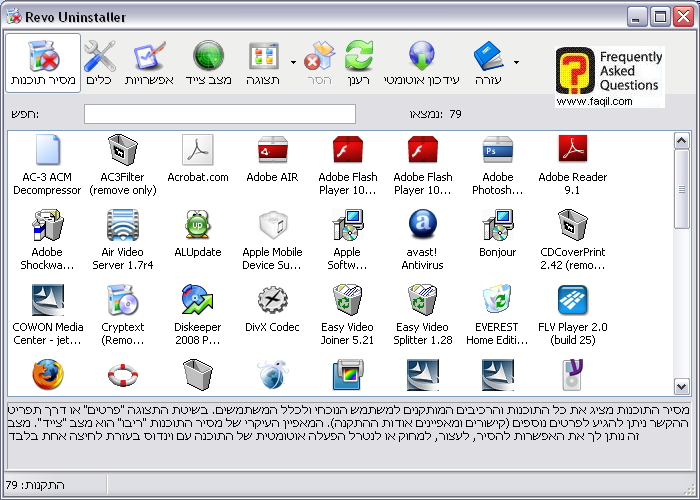Expand the View dropdown arrow
The image size is (700, 500).
tap(293, 62)
